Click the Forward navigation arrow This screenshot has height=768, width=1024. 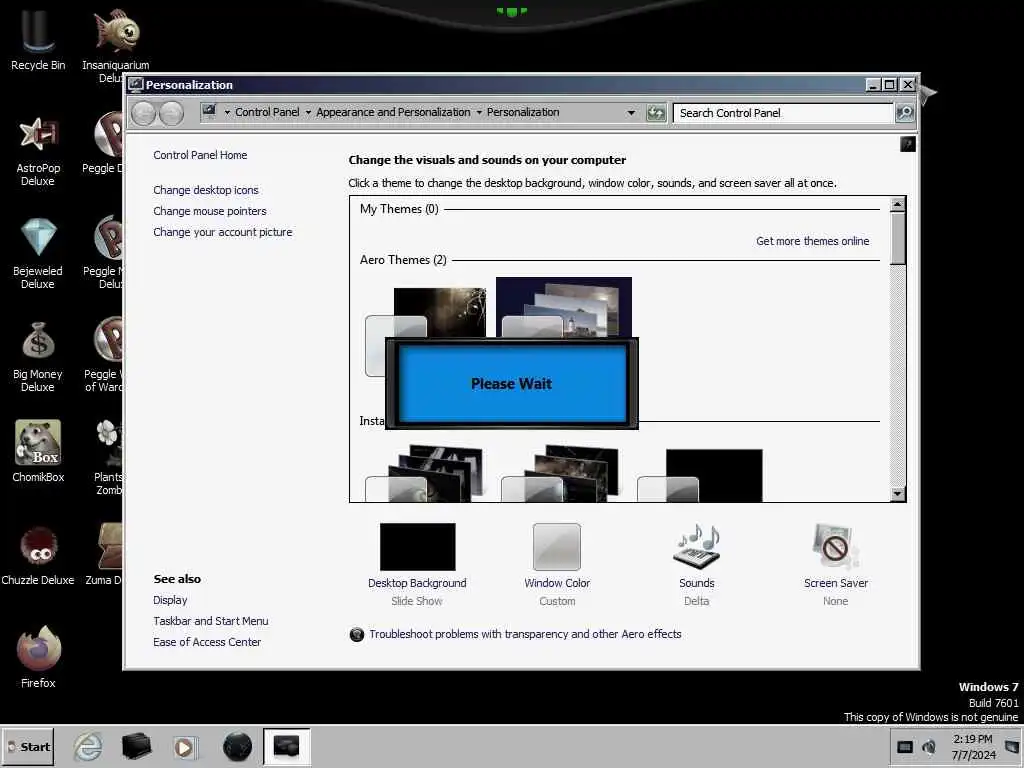(171, 113)
